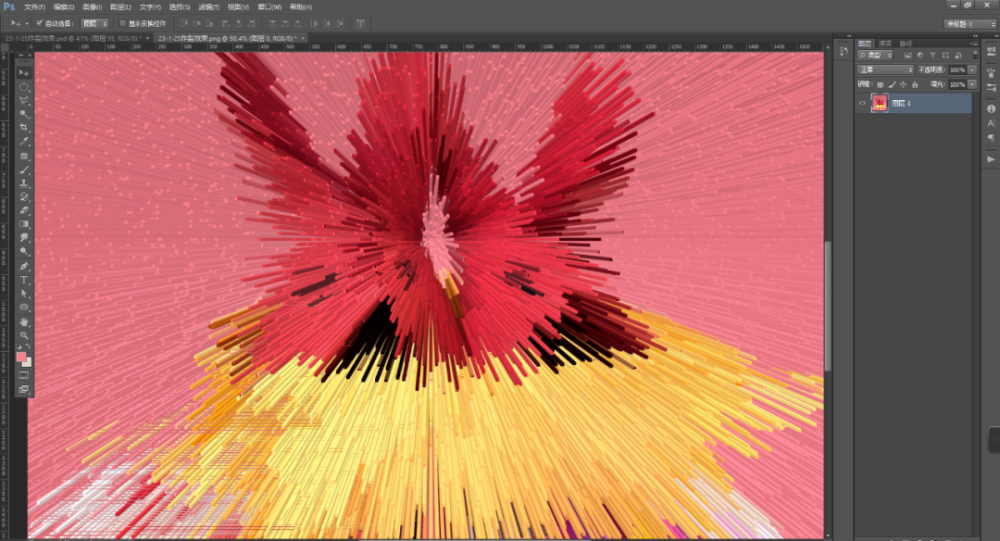Select the Eyedropper tool
The height and width of the screenshot is (541, 1000).
coord(24,142)
